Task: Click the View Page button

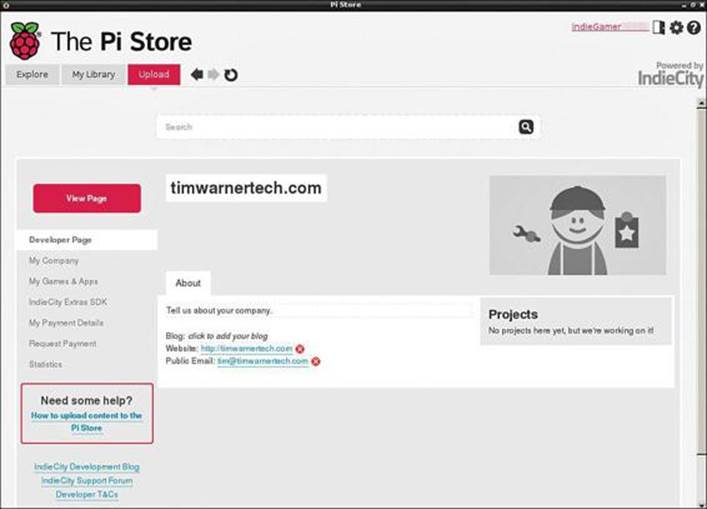Action: pyautogui.click(x=87, y=198)
